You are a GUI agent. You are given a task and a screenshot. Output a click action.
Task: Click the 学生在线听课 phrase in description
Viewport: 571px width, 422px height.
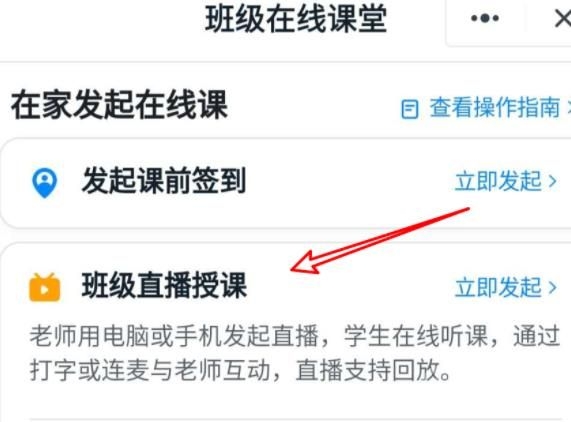tap(415, 336)
